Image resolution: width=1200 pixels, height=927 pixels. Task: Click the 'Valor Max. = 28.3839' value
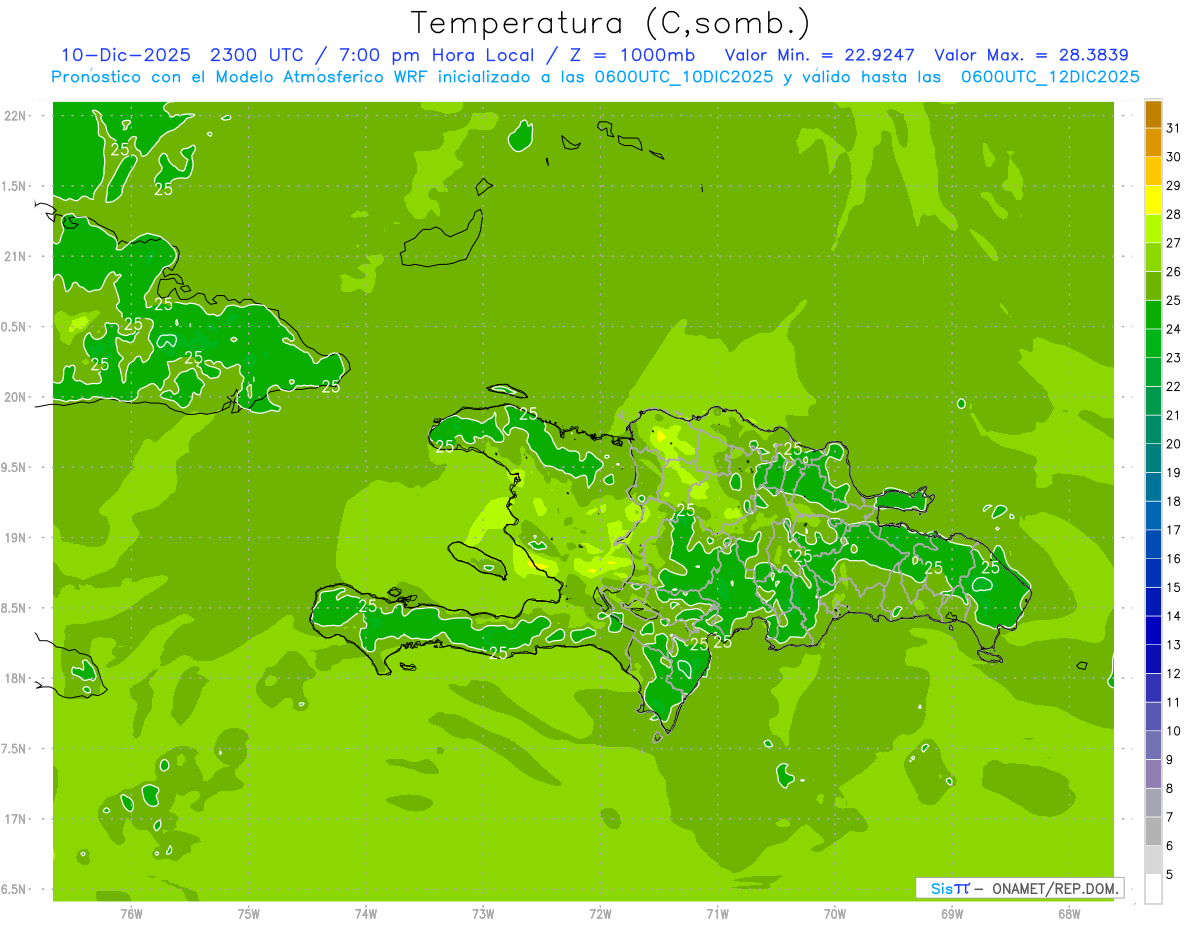1031,55
